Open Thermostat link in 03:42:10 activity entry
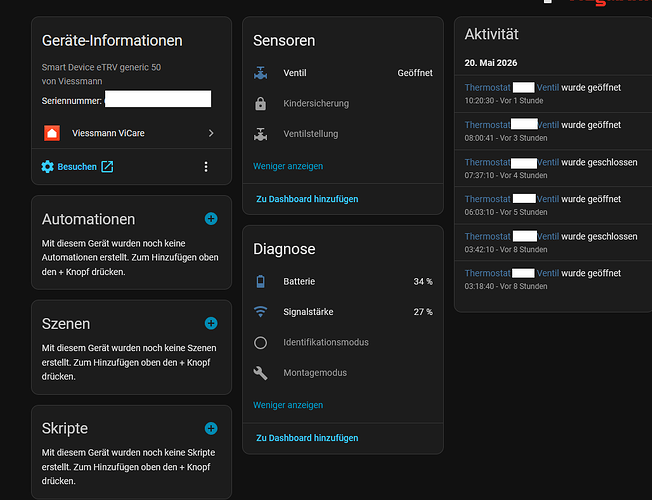Viewport: 652px width, 500px height. click(x=487, y=236)
